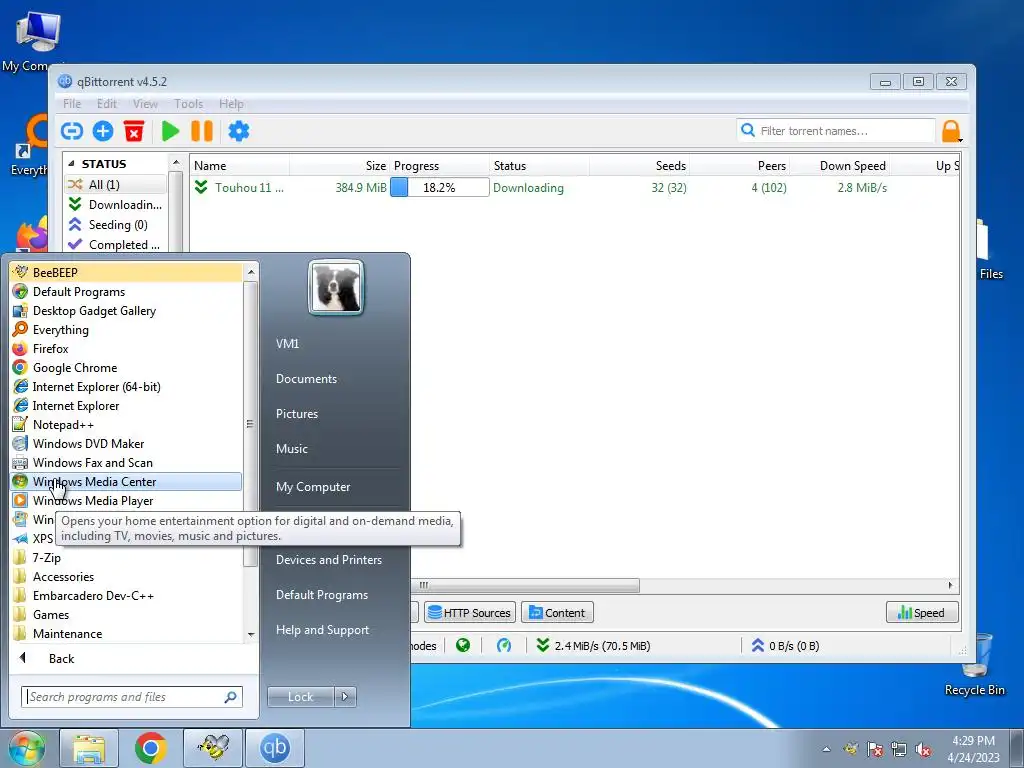Open Default Programs in the programs list

point(126,292)
